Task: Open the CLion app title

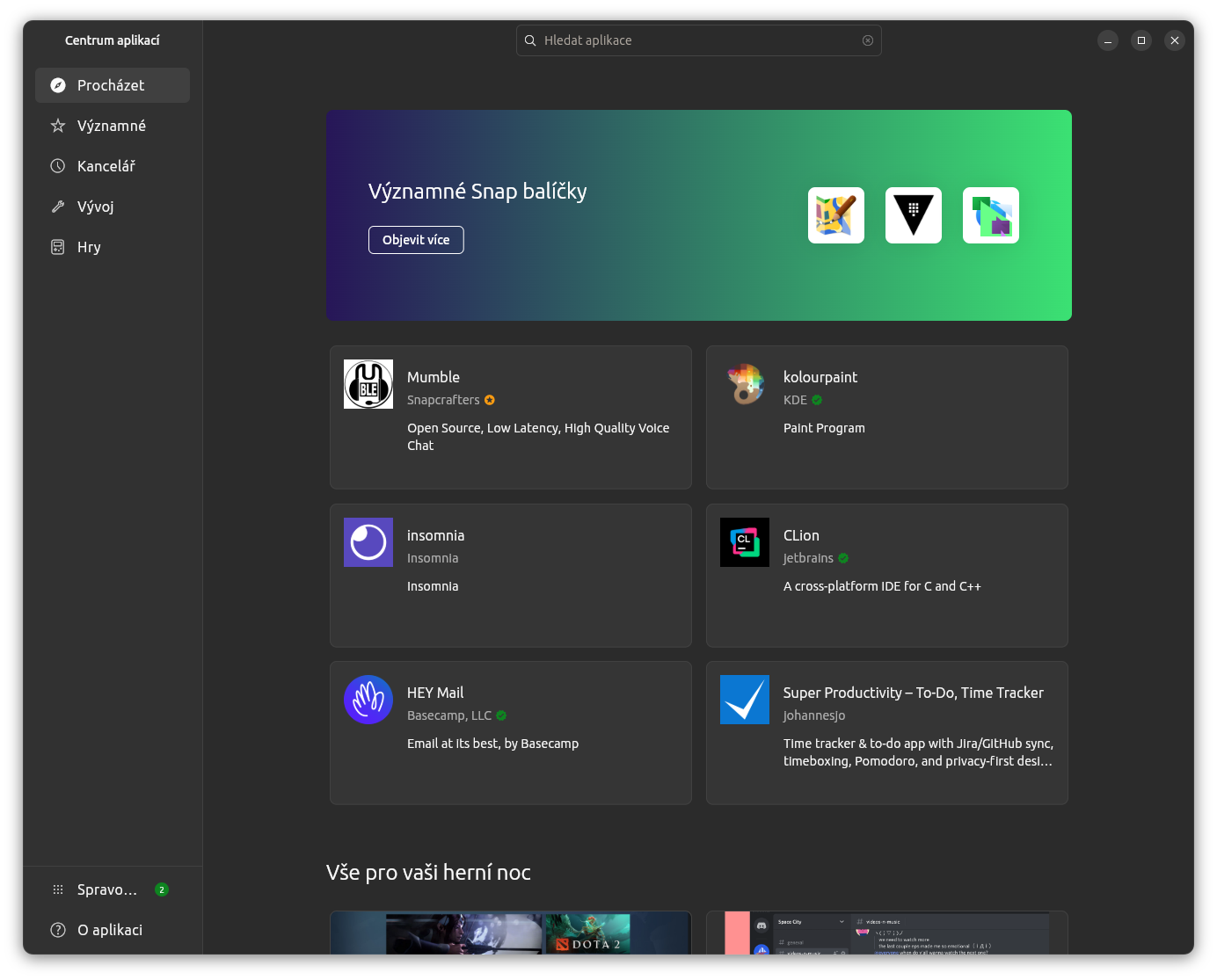Action: (801, 535)
